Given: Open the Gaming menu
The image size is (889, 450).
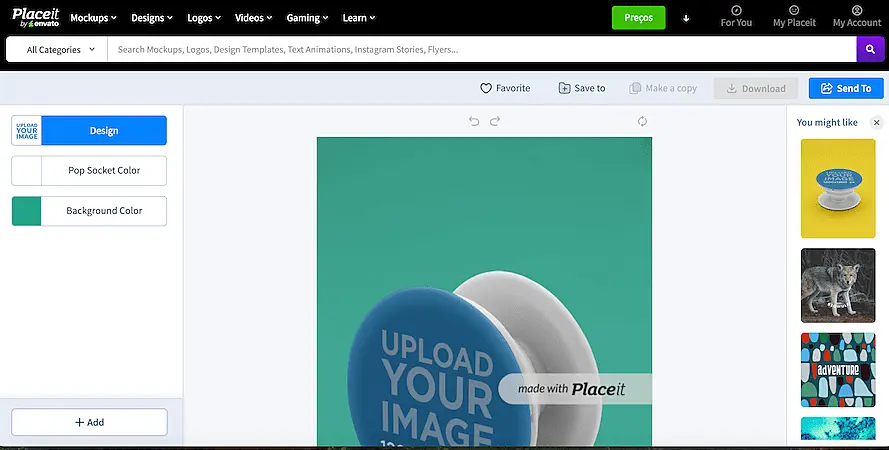Looking at the screenshot, I should point(307,18).
